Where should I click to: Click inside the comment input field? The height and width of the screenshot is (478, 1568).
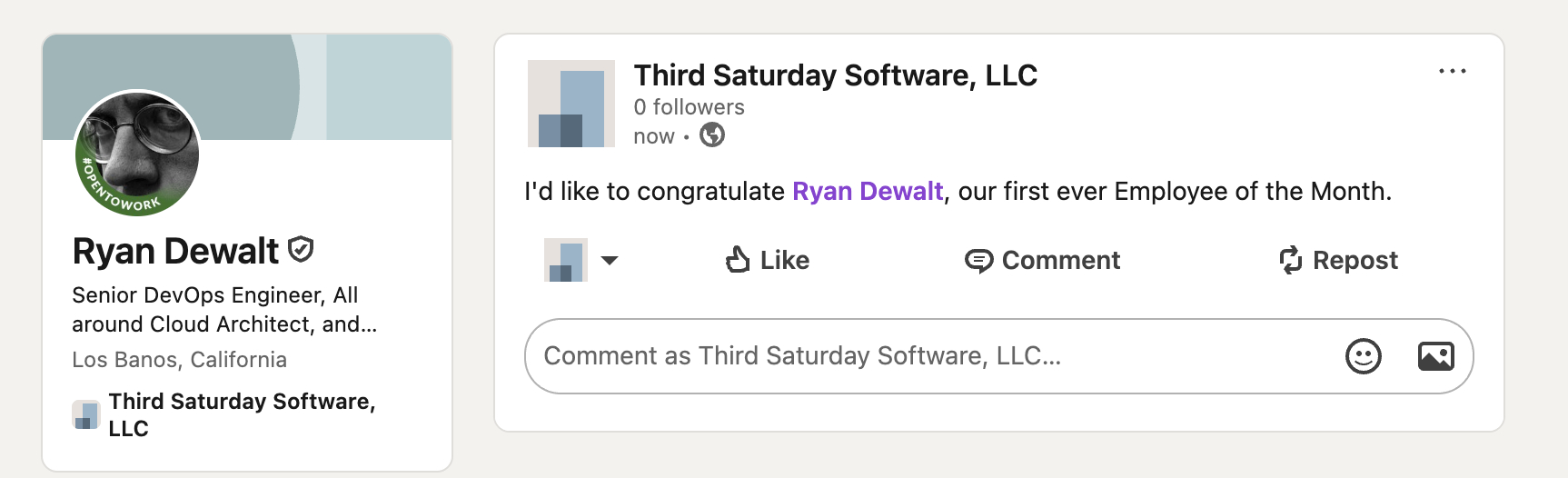click(x=908, y=356)
